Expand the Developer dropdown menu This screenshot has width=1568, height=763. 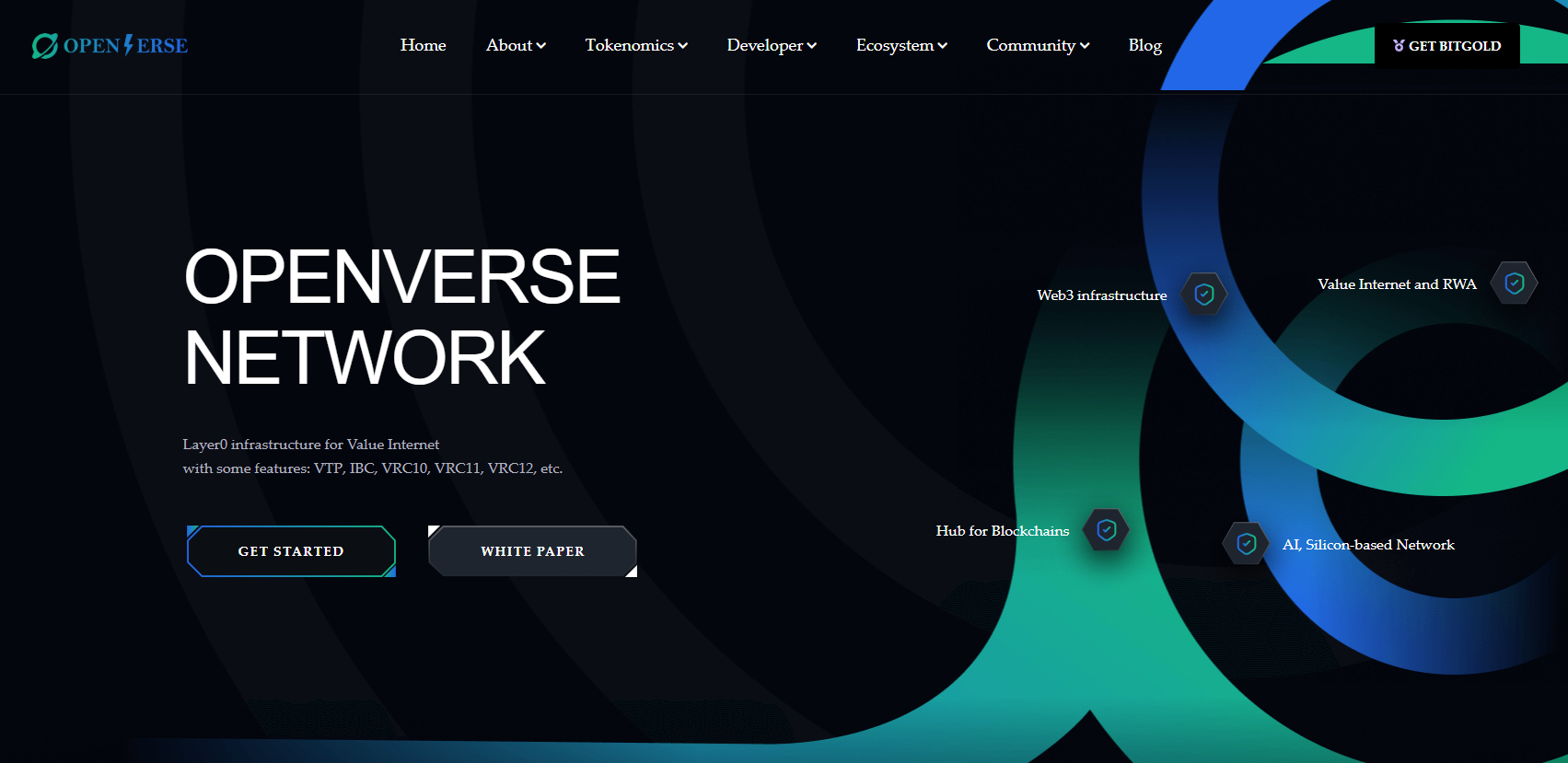[x=772, y=45]
